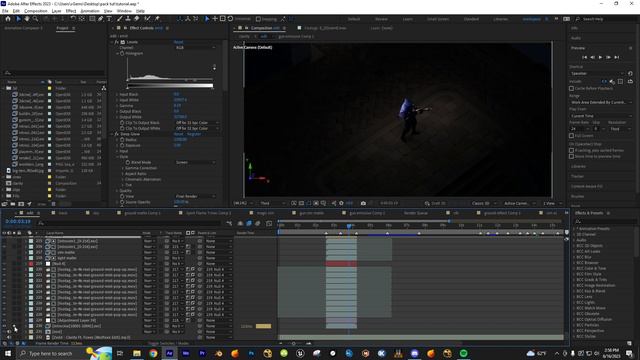Open the Channel RGB dropdown in Levels

(195, 48)
